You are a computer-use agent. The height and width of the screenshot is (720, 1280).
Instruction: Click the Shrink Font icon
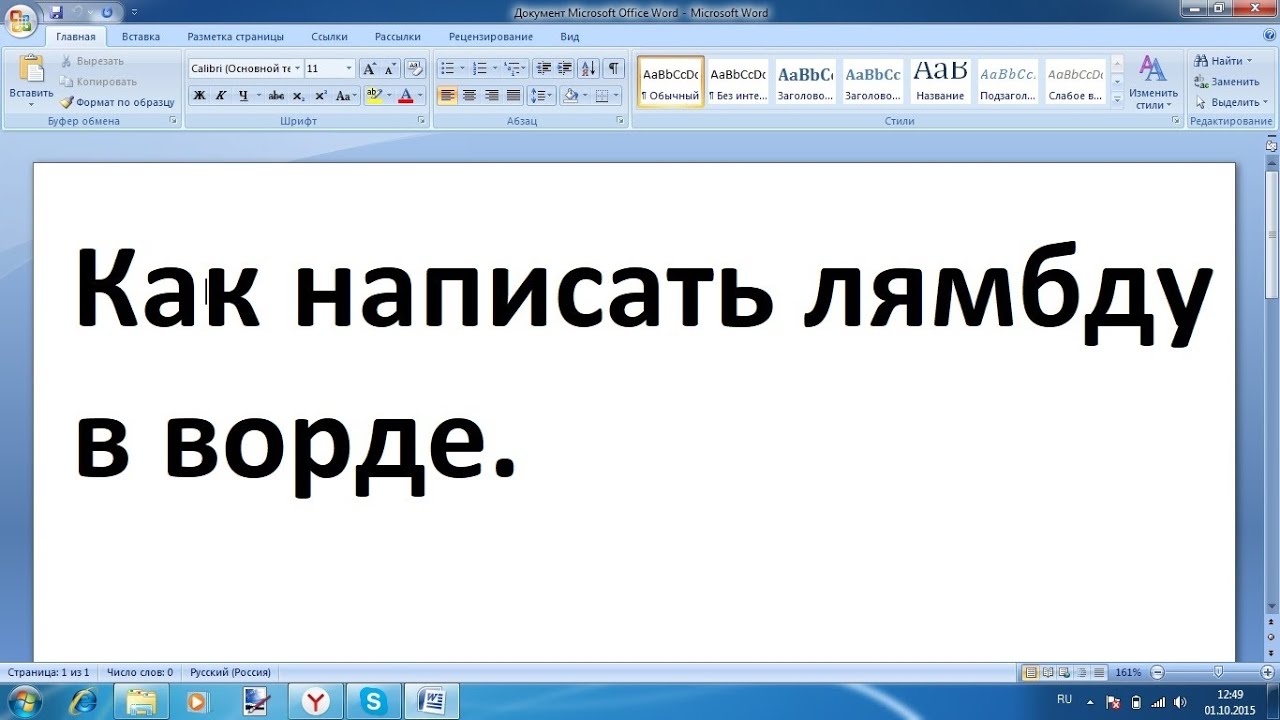390,68
